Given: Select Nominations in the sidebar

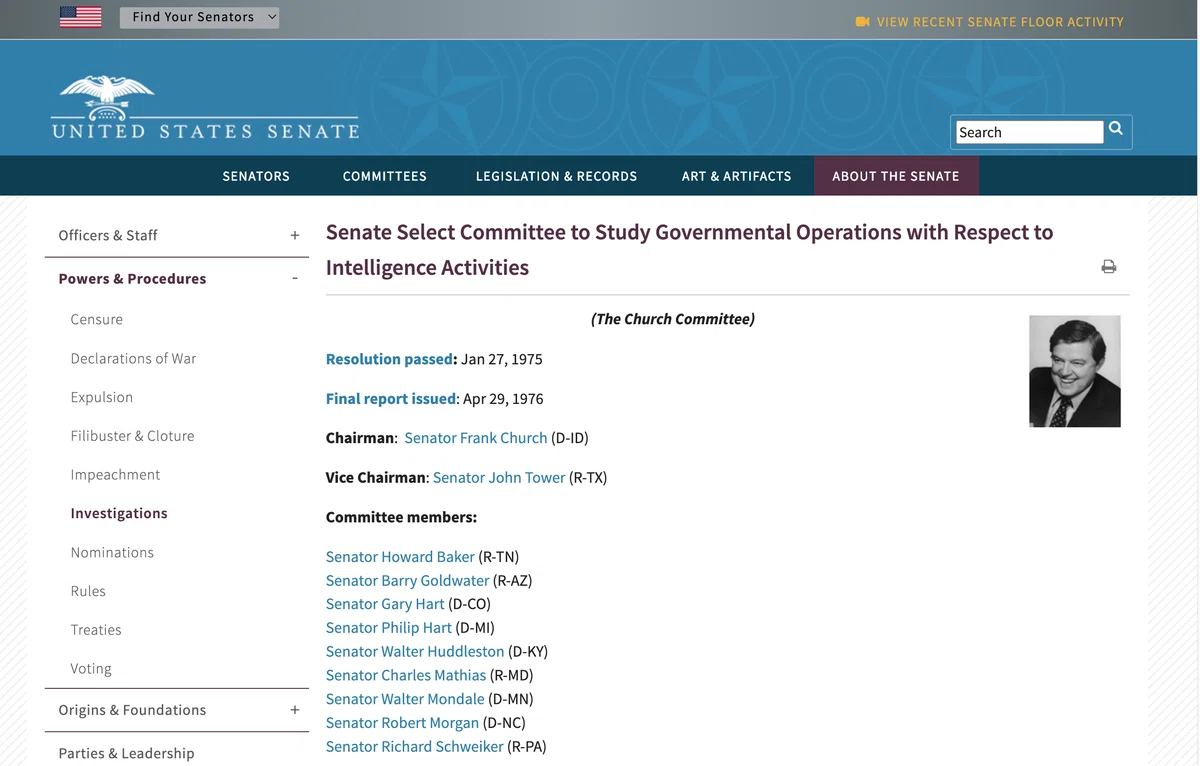Looking at the screenshot, I should coord(112,552).
